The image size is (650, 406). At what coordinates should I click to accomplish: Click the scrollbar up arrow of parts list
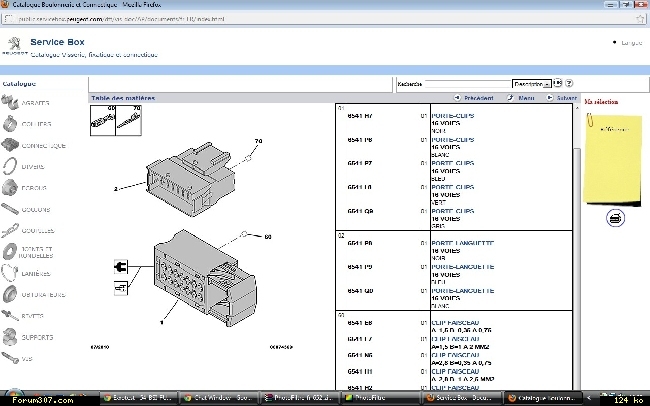(577, 108)
